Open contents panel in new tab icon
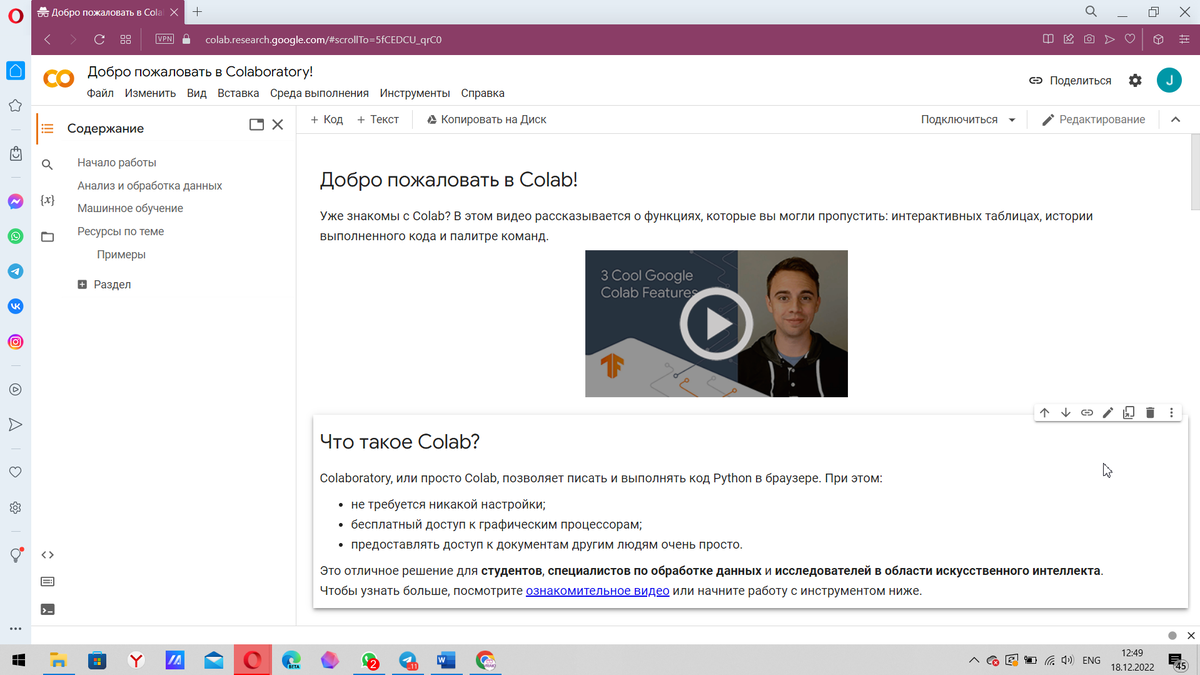Viewport: 1200px width, 675px height. pos(256,125)
